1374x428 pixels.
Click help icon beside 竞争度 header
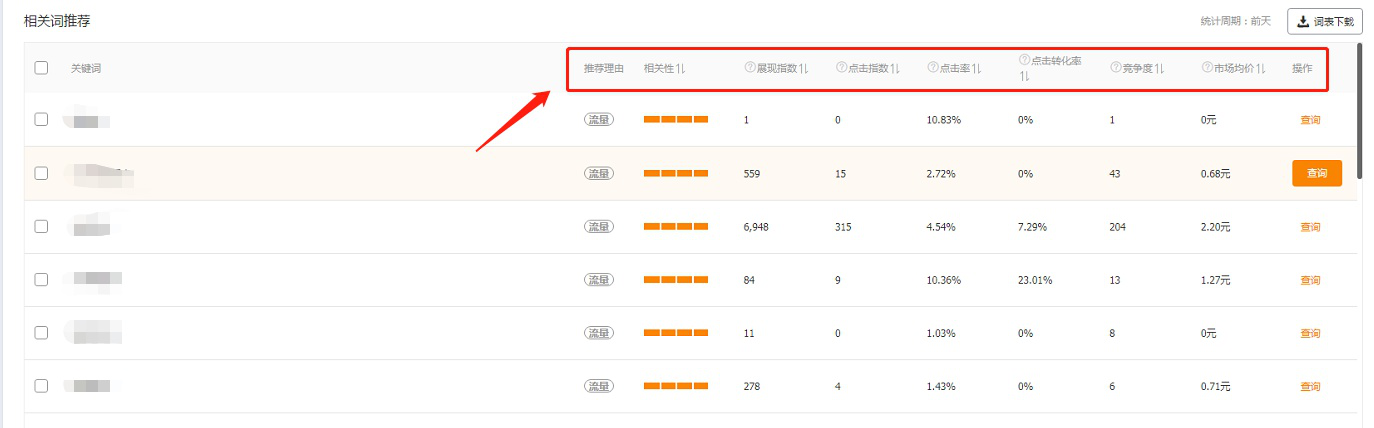pos(1115,68)
